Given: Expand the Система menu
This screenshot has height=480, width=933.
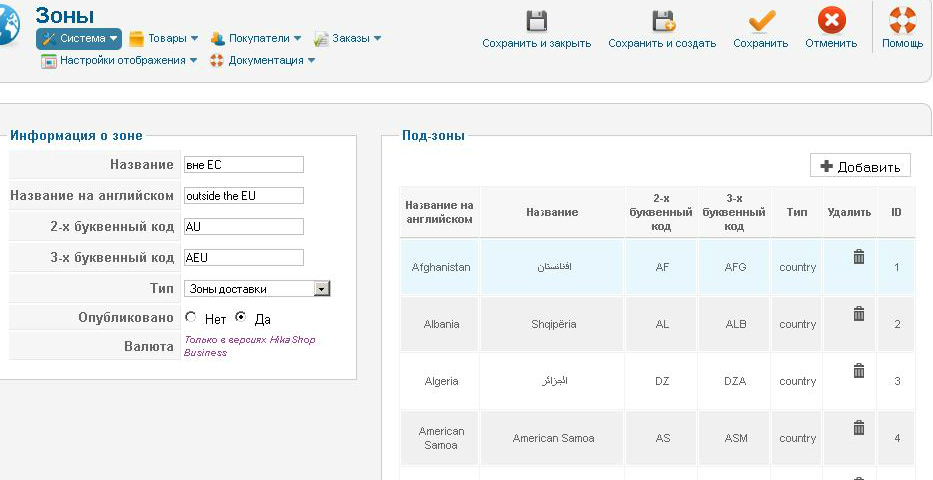Looking at the screenshot, I should [x=113, y=39].
